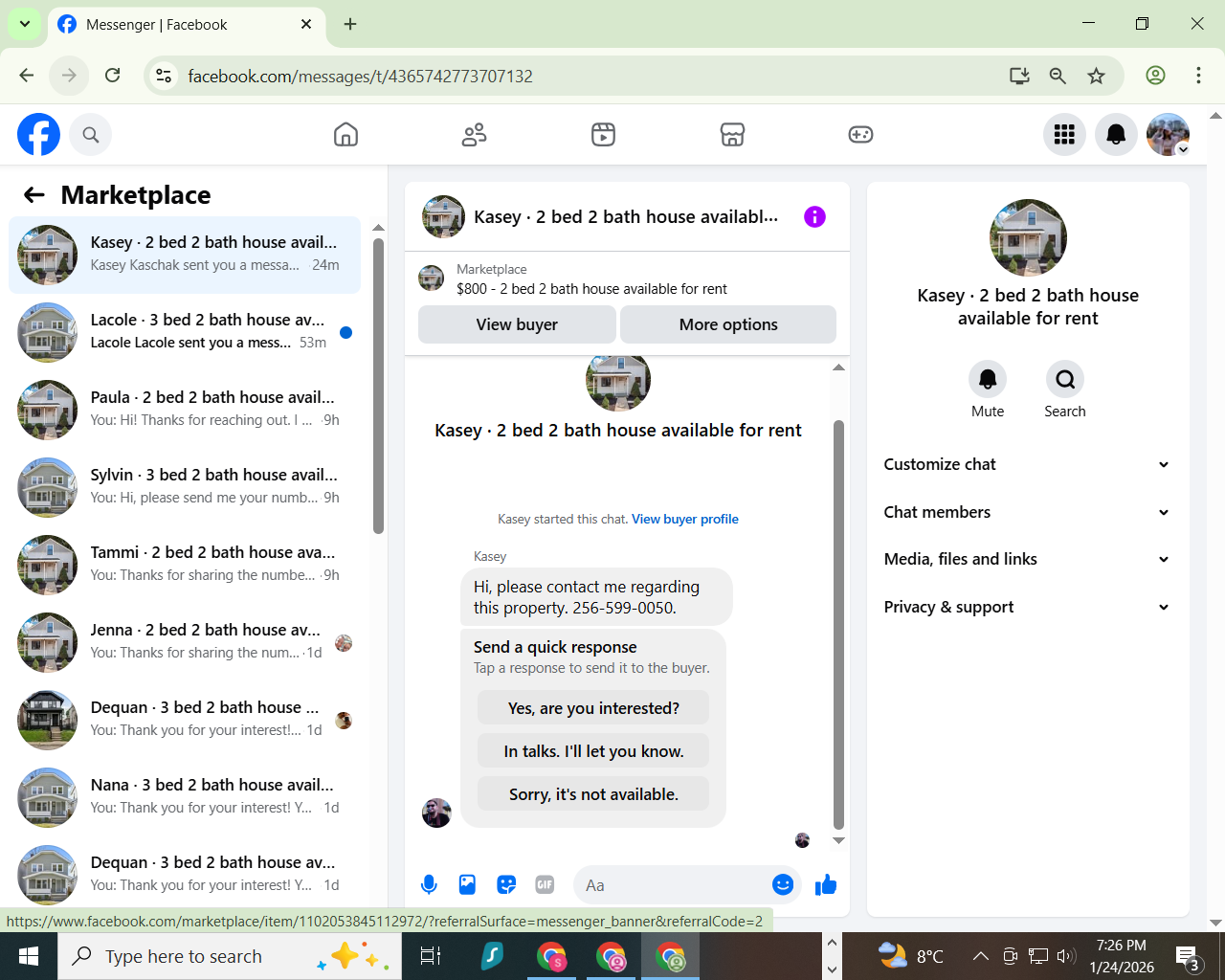Send a thumbs-up like
Screen dimensions: 1225x980
(x=826, y=885)
